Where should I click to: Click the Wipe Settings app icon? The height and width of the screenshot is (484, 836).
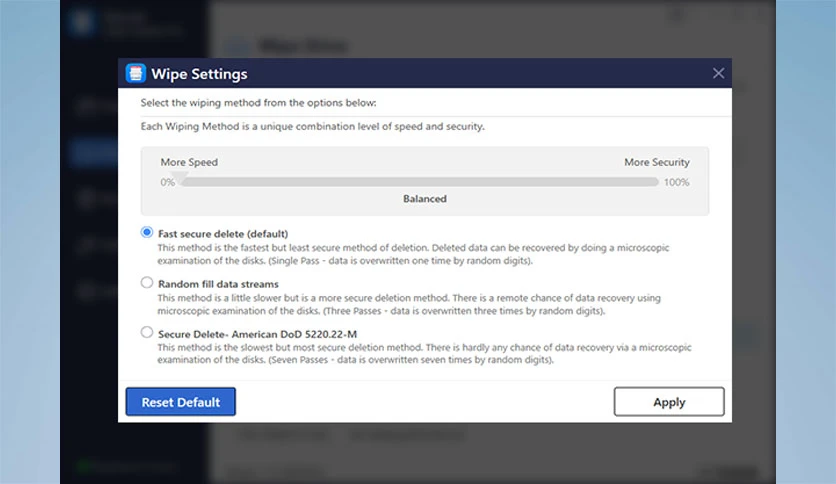pyautogui.click(x=135, y=74)
